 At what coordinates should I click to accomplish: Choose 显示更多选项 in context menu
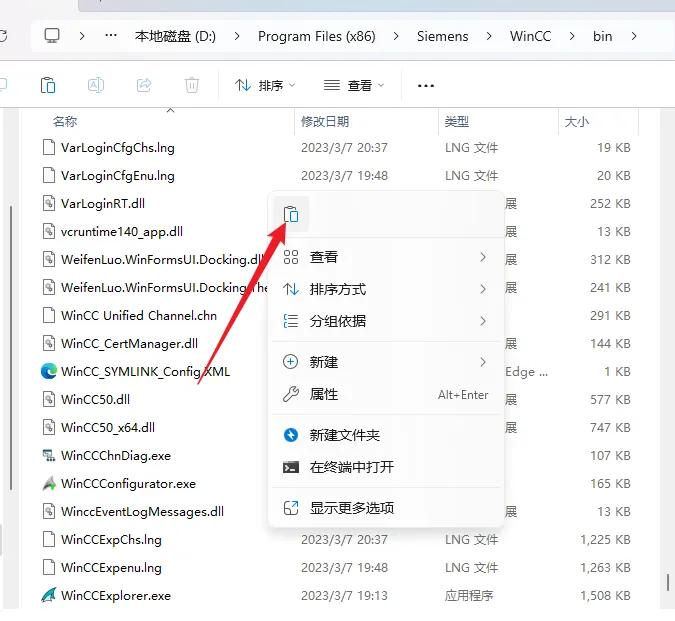pos(386,508)
